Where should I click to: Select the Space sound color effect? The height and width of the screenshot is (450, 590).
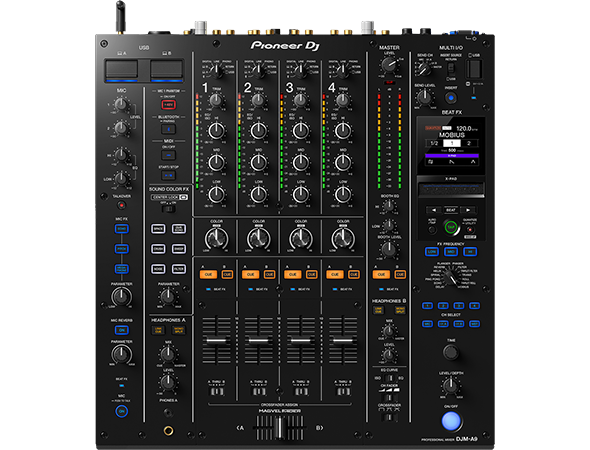(x=158, y=229)
